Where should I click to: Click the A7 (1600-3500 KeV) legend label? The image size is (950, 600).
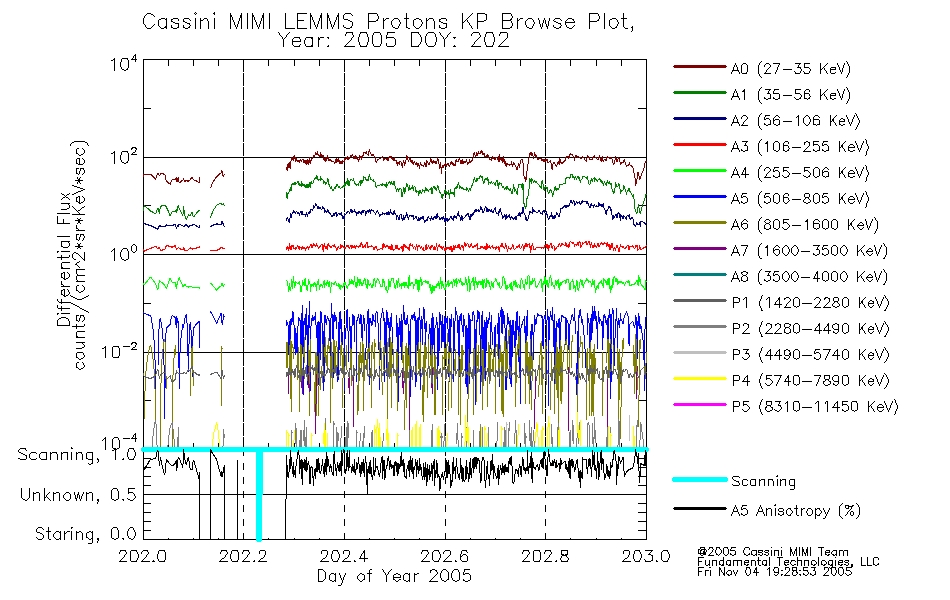pos(809,252)
